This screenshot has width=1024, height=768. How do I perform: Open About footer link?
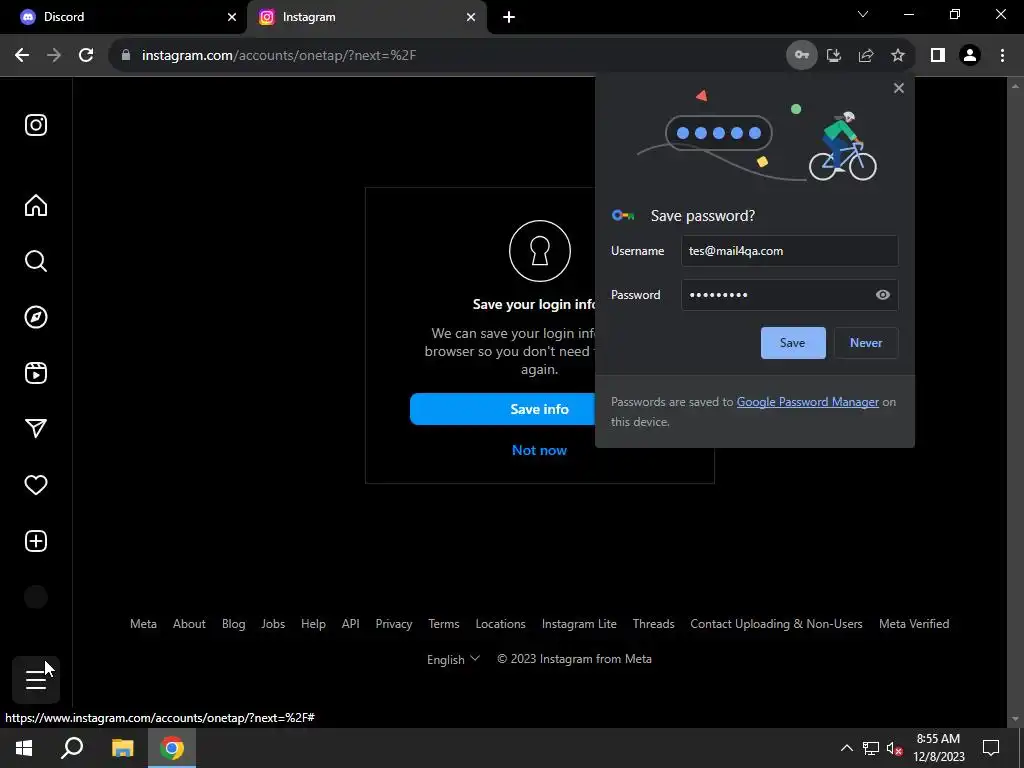coord(189,624)
